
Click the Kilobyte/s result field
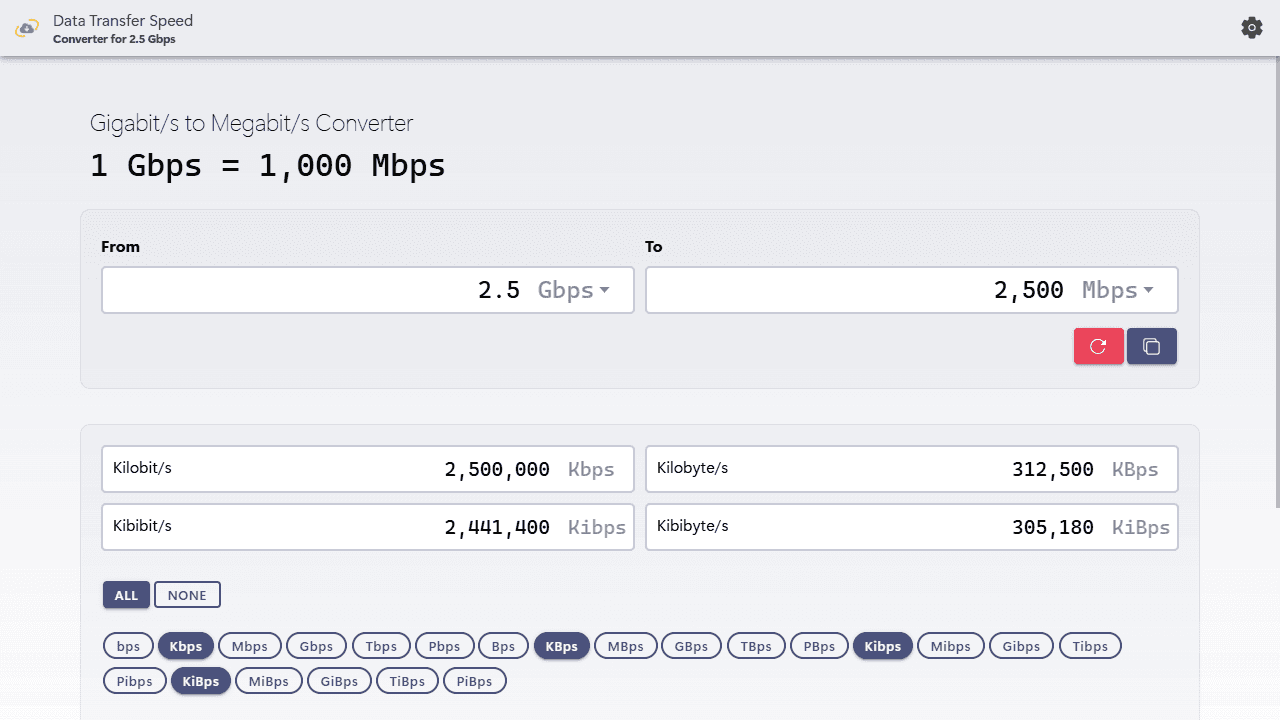(912, 469)
